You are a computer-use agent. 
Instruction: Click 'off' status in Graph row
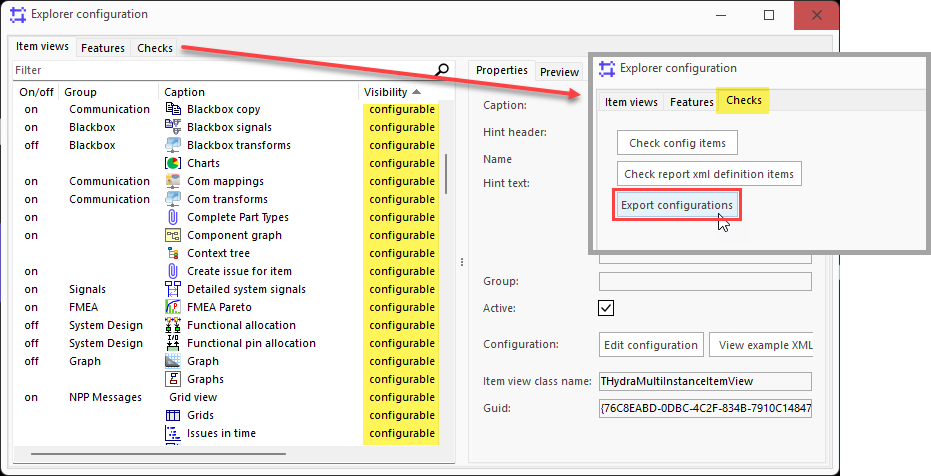coord(31,361)
